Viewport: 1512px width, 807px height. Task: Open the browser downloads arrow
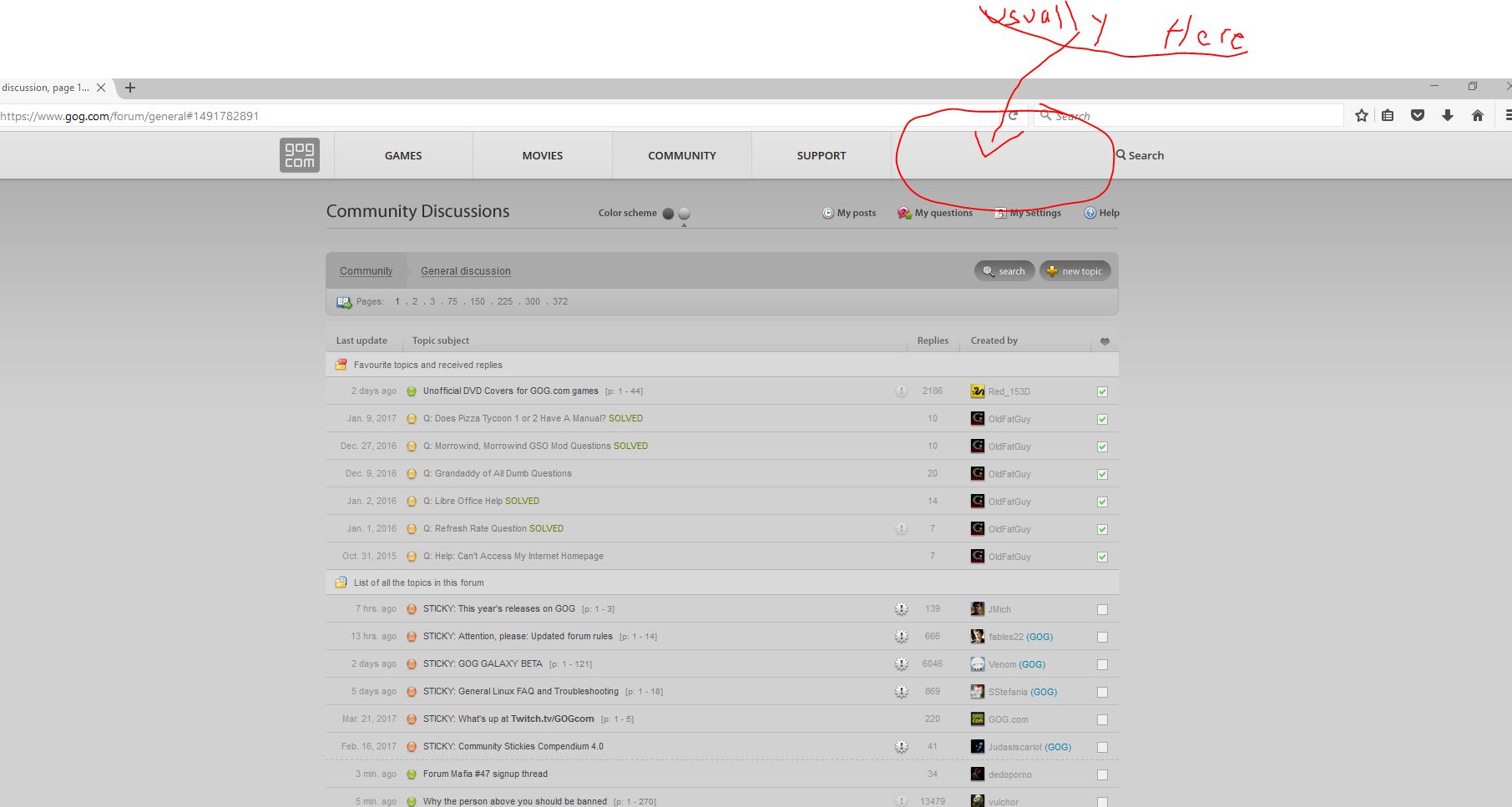[x=1448, y=116]
